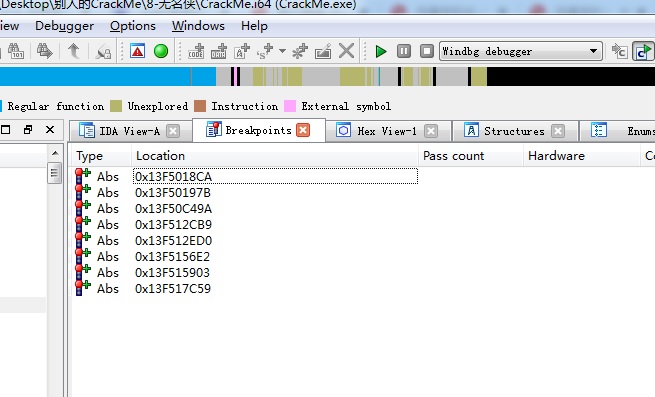Viewport: 655px width, 397px height.
Task: Sort breakpoints by Hardware column header
Action: click(581, 155)
